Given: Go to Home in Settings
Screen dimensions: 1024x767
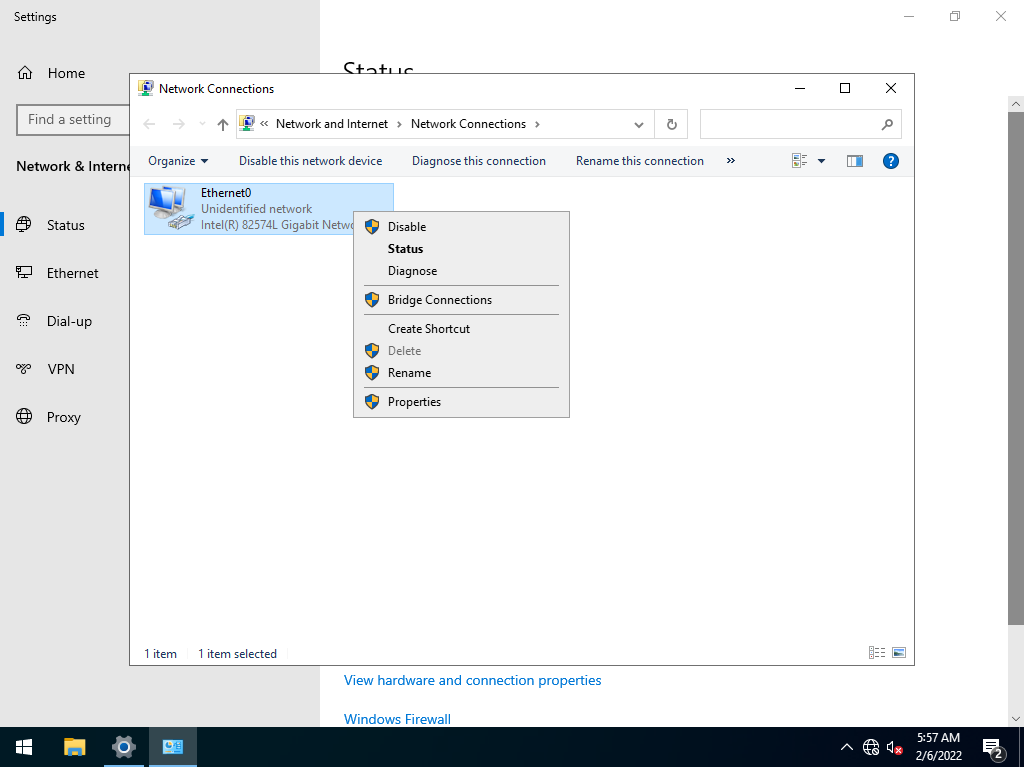Looking at the screenshot, I should tap(65, 73).
